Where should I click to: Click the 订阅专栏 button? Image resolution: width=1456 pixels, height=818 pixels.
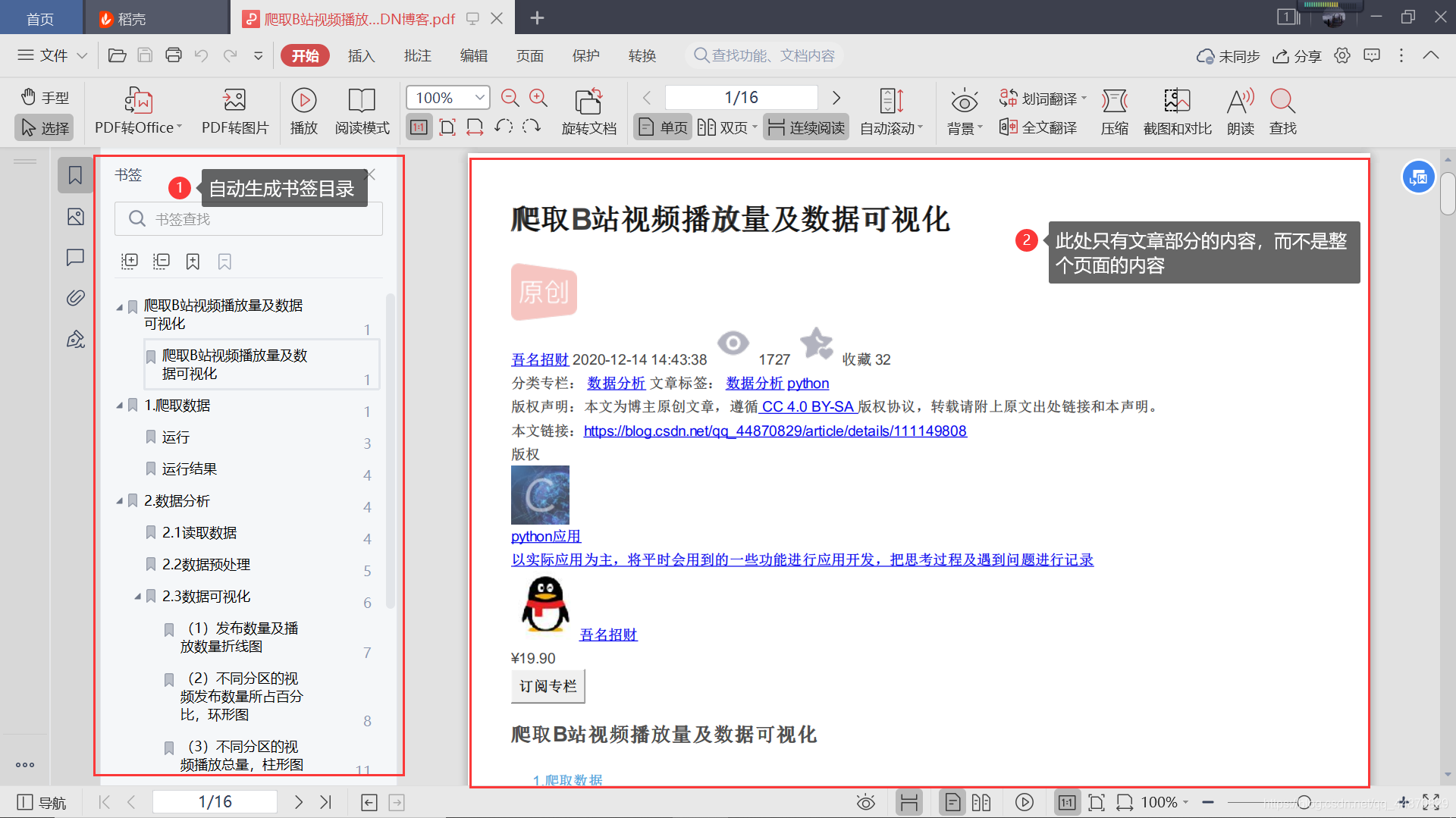(548, 686)
